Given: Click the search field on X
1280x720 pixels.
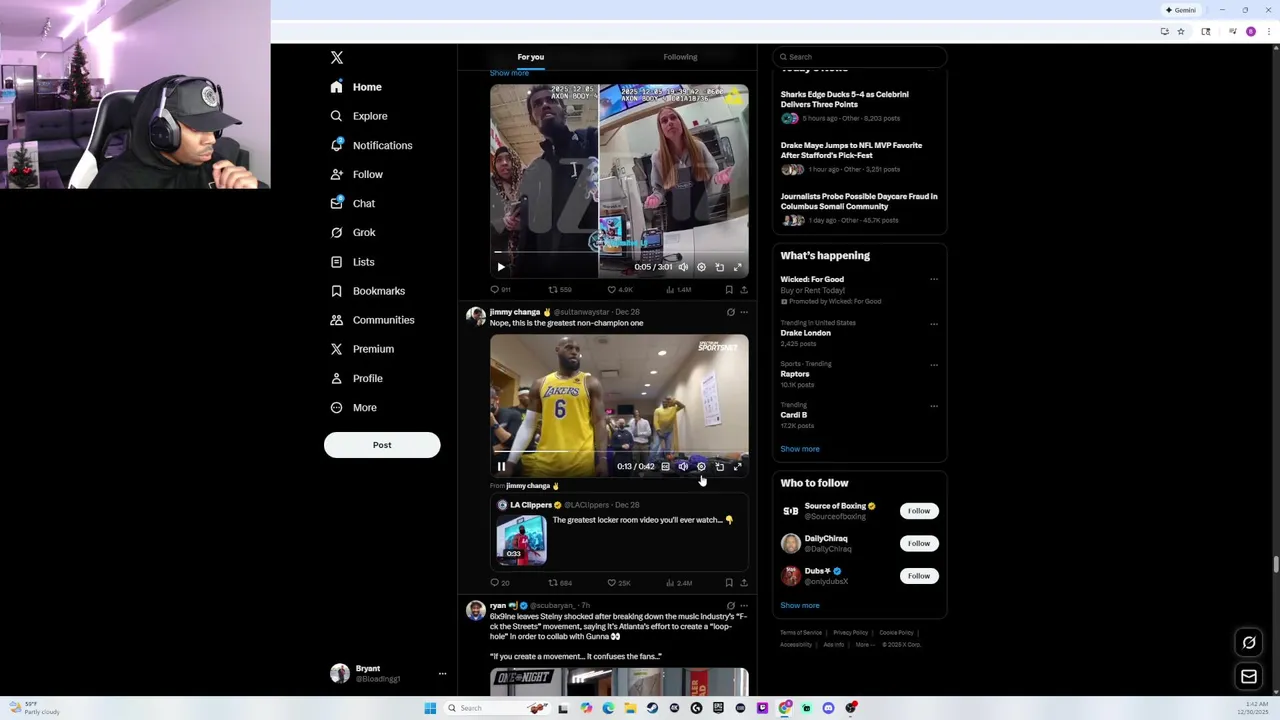Looking at the screenshot, I should tap(859, 57).
